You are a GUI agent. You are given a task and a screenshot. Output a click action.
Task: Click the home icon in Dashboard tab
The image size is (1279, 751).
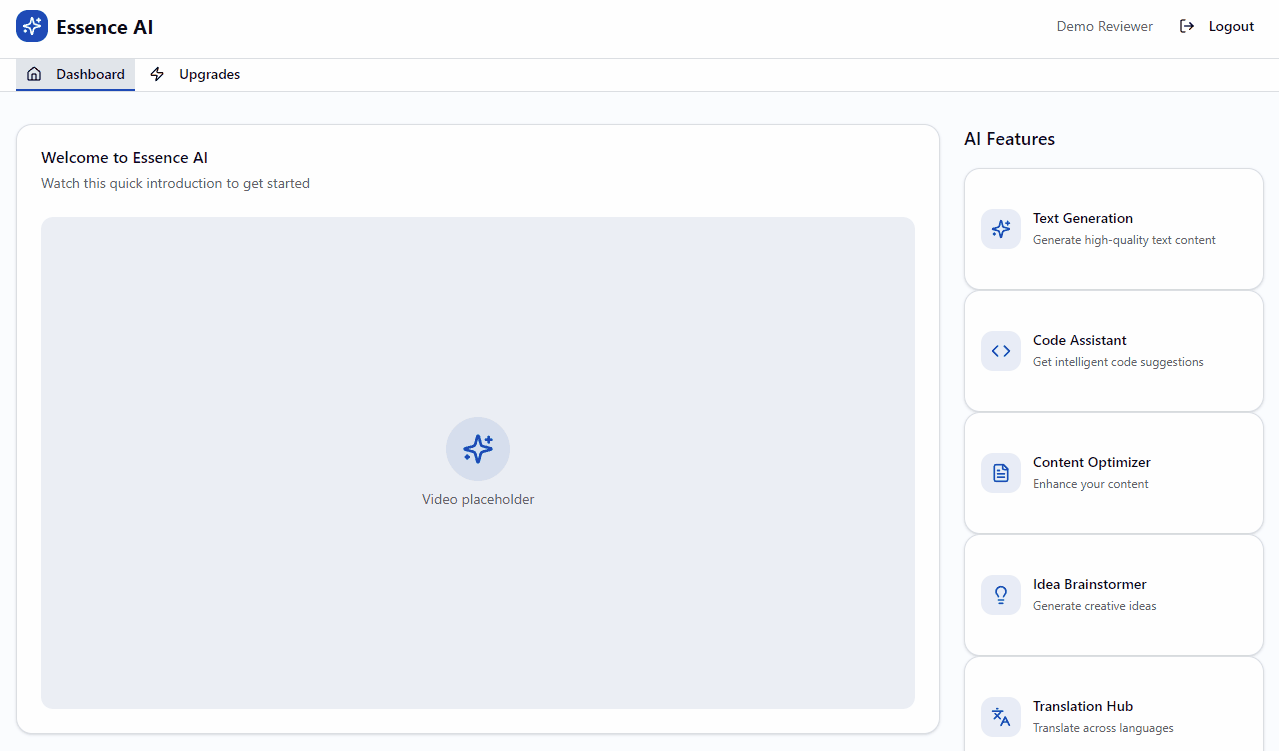34,74
